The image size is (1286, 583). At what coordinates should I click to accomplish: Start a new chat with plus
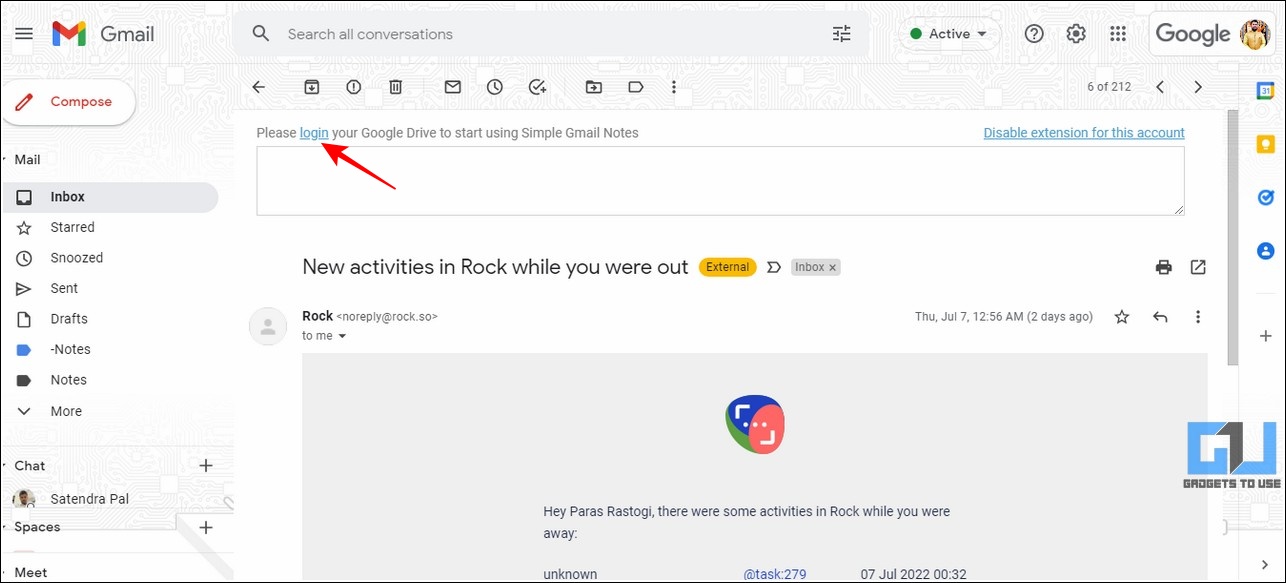point(206,465)
